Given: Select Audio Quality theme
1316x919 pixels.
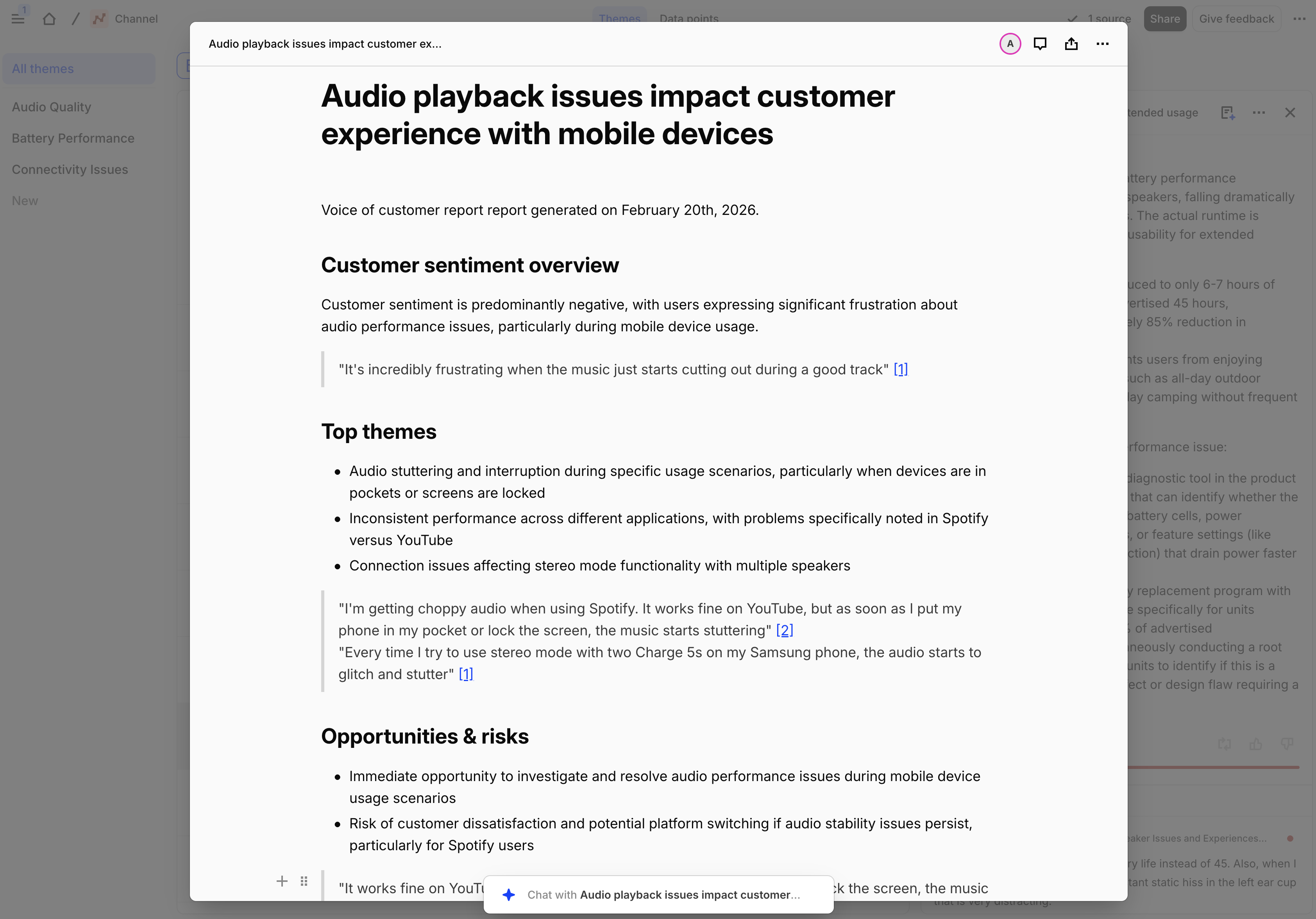Looking at the screenshot, I should click(52, 107).
